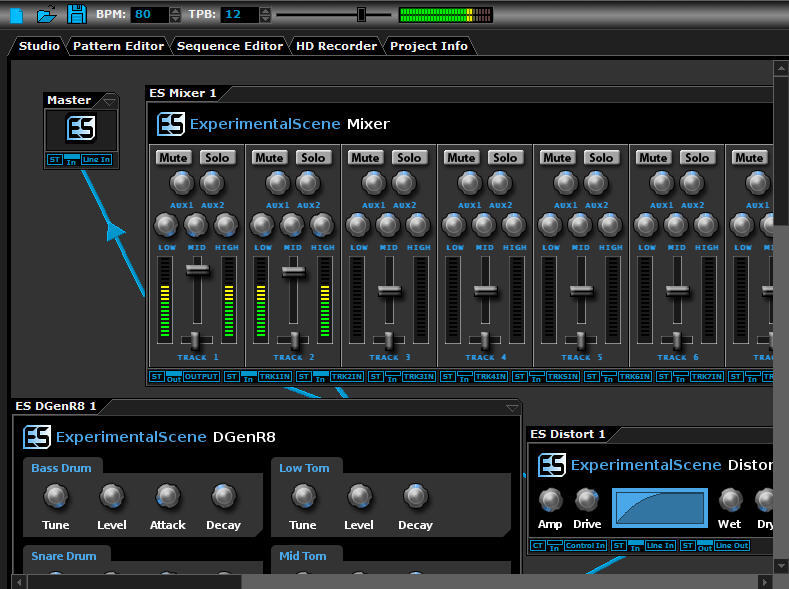Screen dimensions: 789x589
Task: Select the Mid Tom section label
Action: [x=303, y=556]
